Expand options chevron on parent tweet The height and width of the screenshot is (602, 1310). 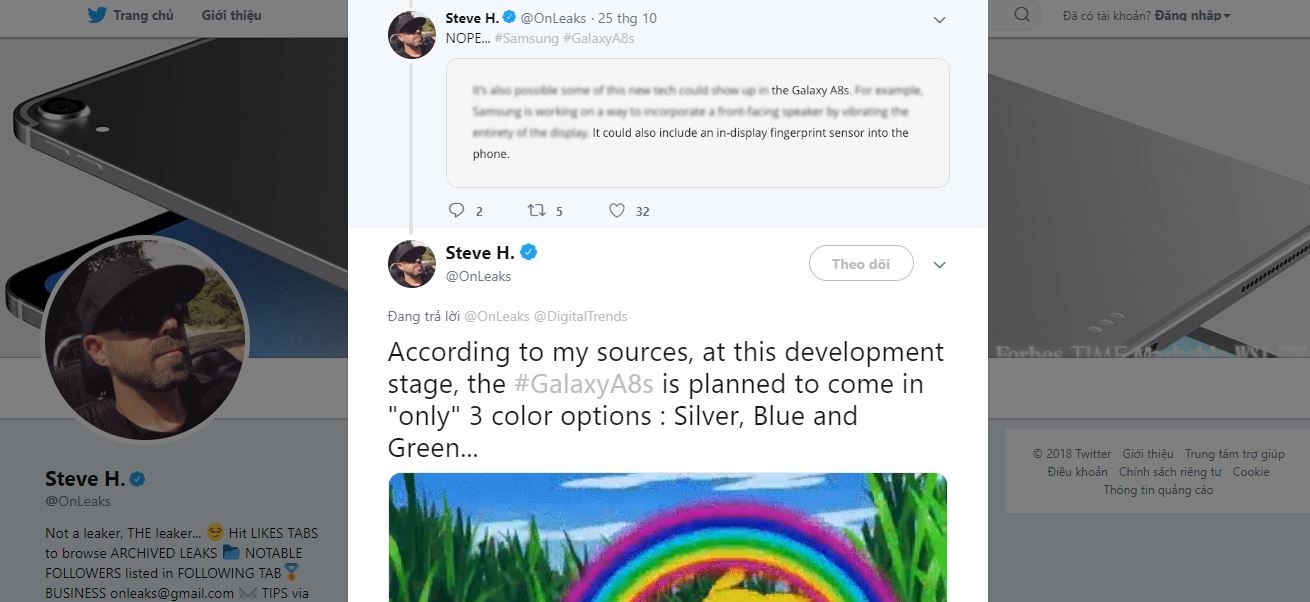[939, 19]
